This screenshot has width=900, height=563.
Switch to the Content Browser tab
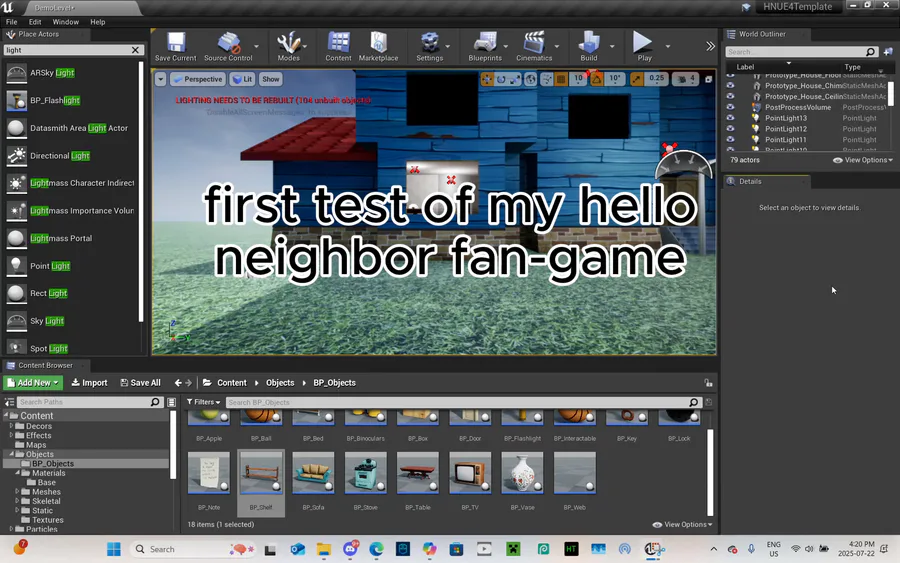coord(45,365)
